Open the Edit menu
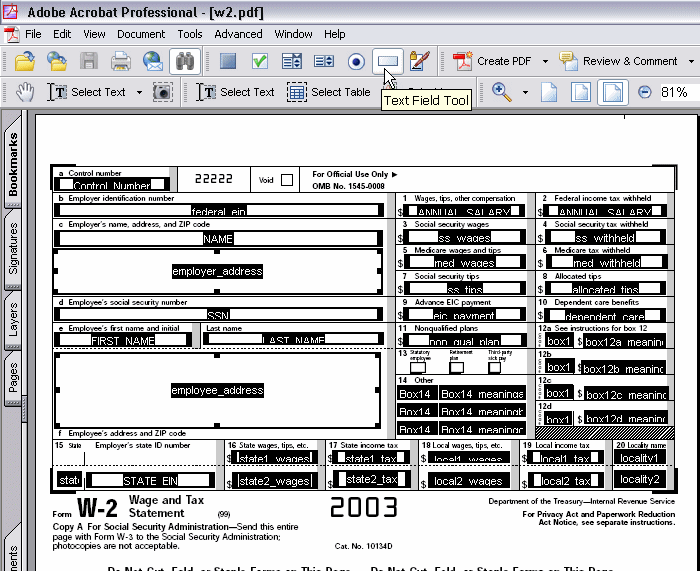Image resolution: width=700 pixels, height=571 pixels. point(62,34)
